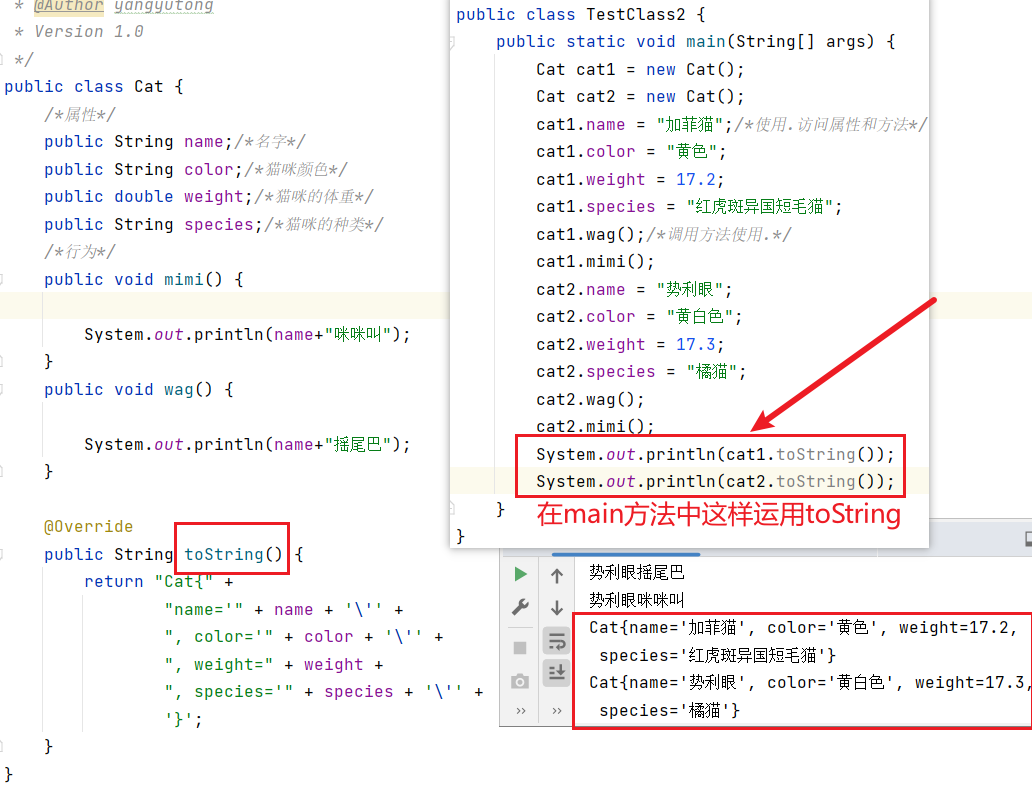
Task: Click the "摇尾巴" string literal
Action: 358,444
